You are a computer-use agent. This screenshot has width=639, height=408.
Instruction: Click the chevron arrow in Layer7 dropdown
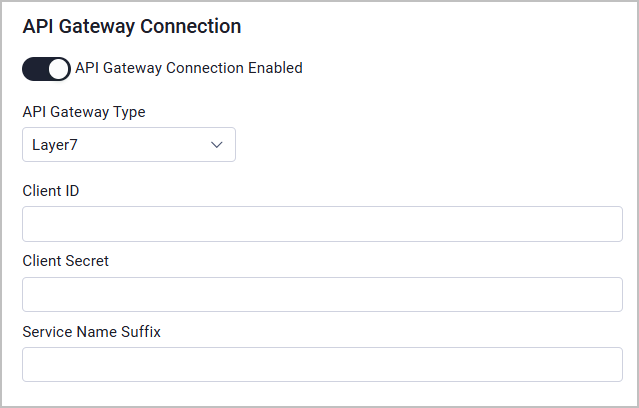(x=216, y=145)
